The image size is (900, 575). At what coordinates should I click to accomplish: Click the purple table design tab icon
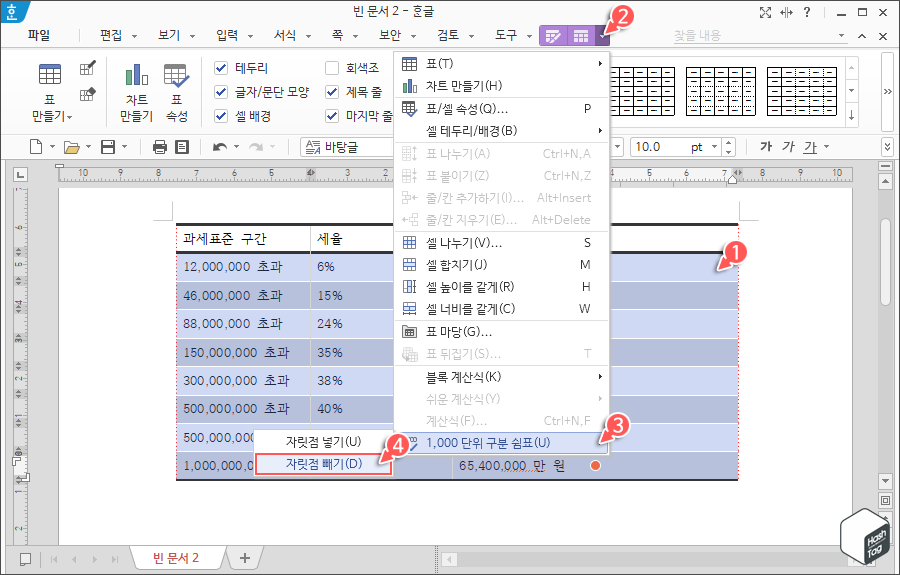coord(553,36)
